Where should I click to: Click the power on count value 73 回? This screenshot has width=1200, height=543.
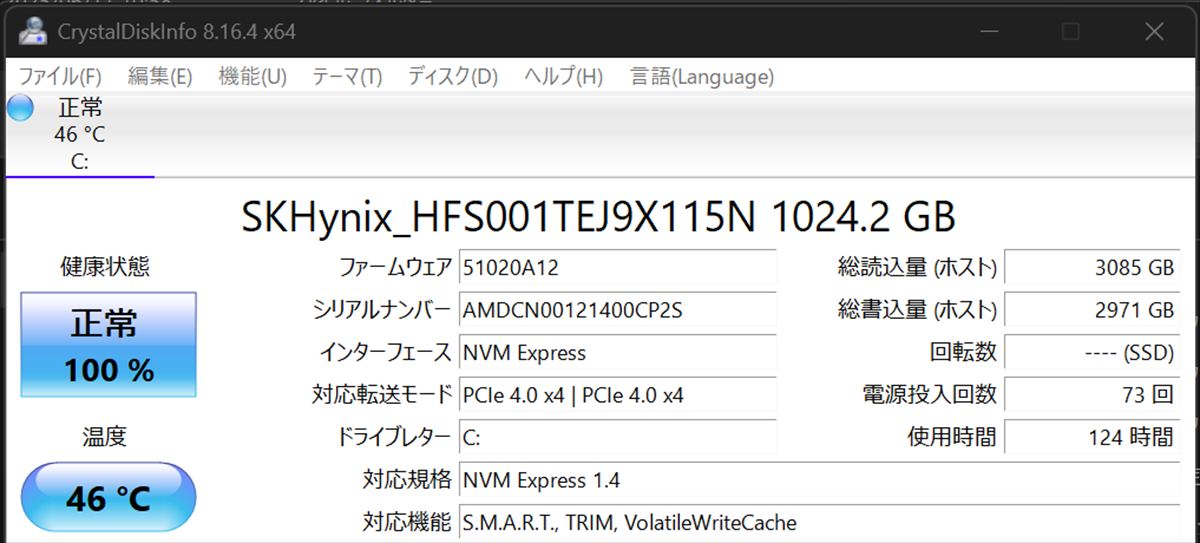click(x=1092, y=395)
